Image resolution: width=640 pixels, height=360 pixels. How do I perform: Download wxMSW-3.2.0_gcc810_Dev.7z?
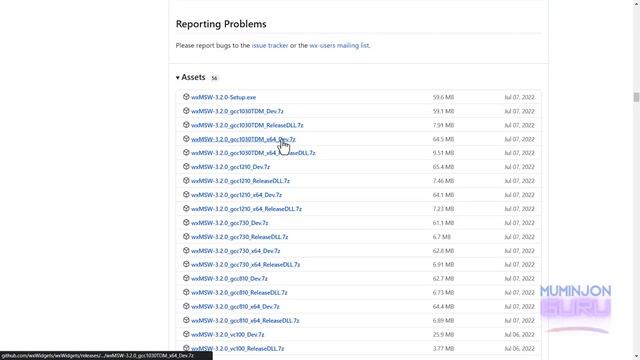[229, 278]
